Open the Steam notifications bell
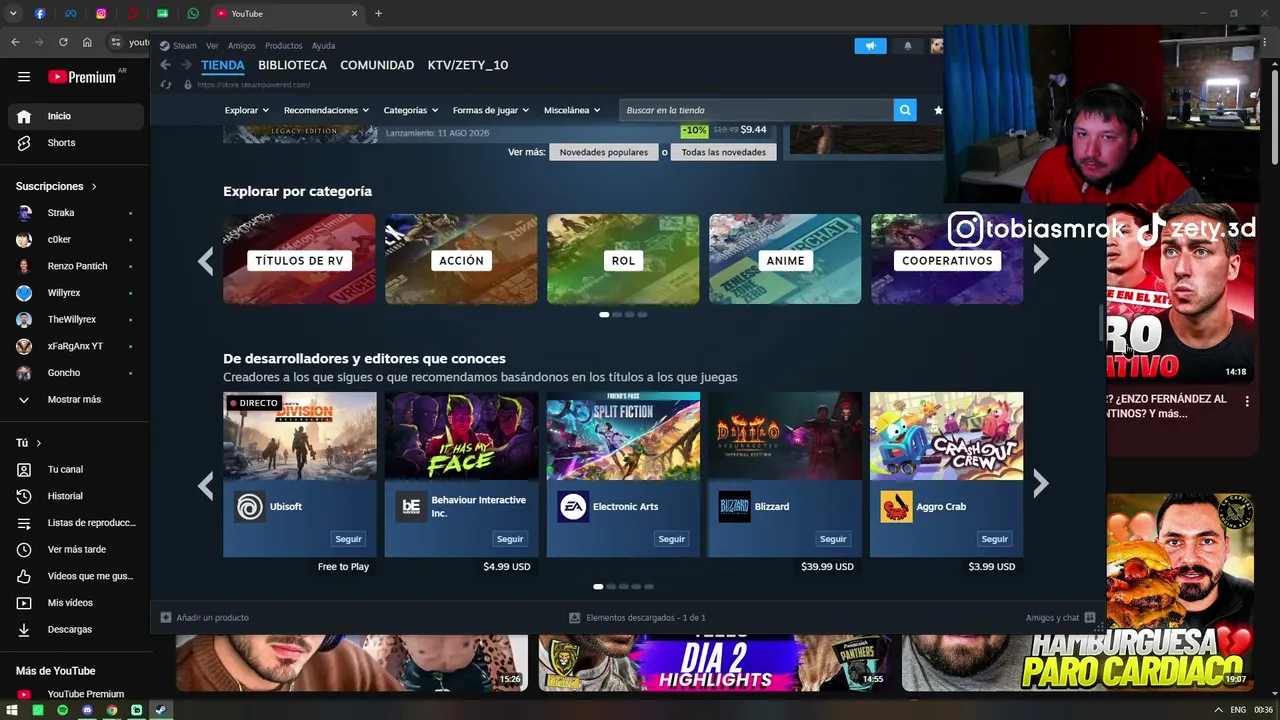Viewport: 1280px width, 720px height. click(x=908, y=46)
